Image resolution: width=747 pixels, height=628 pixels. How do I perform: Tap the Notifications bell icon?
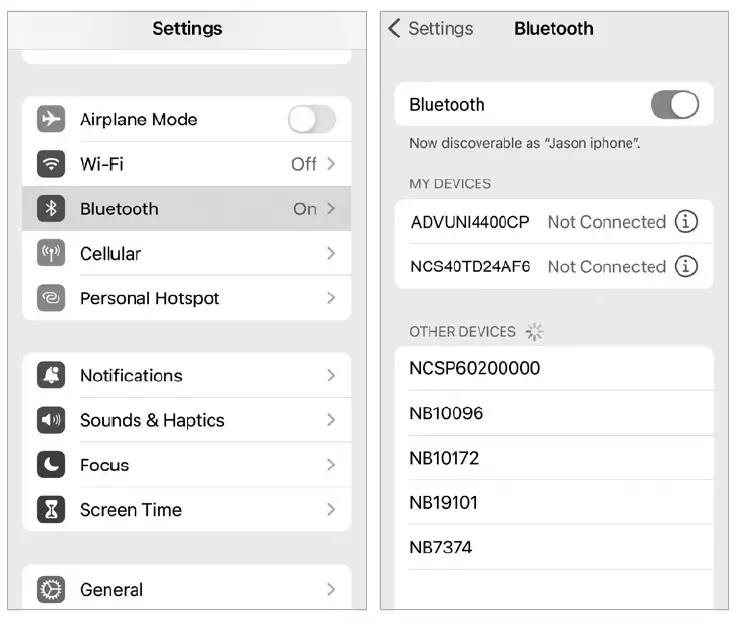pyautogui.click(x=51, y=376)
